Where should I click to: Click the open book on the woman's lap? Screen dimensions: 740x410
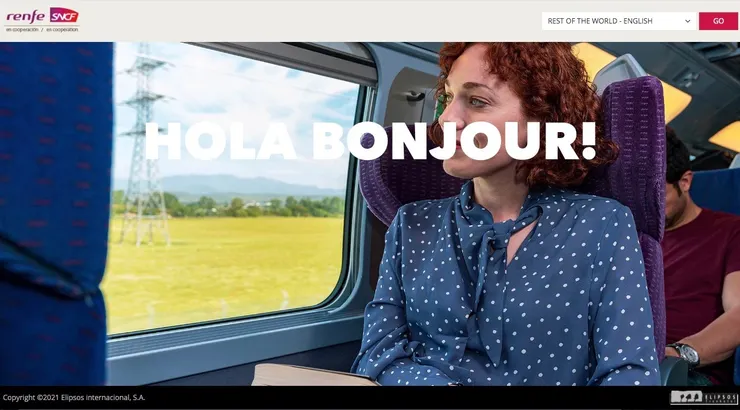click(x=312, y=375)
